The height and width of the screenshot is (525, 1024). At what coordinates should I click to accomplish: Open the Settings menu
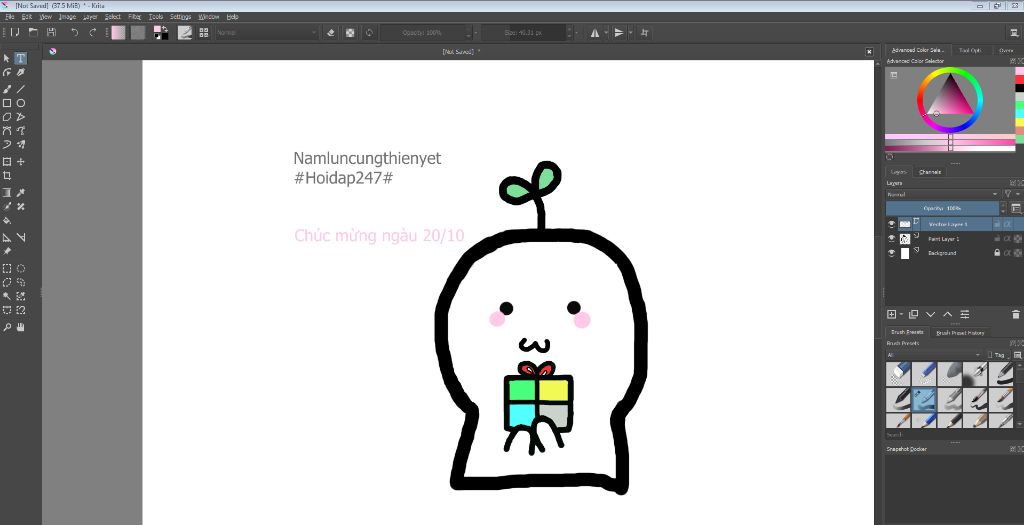click(180, 16)
